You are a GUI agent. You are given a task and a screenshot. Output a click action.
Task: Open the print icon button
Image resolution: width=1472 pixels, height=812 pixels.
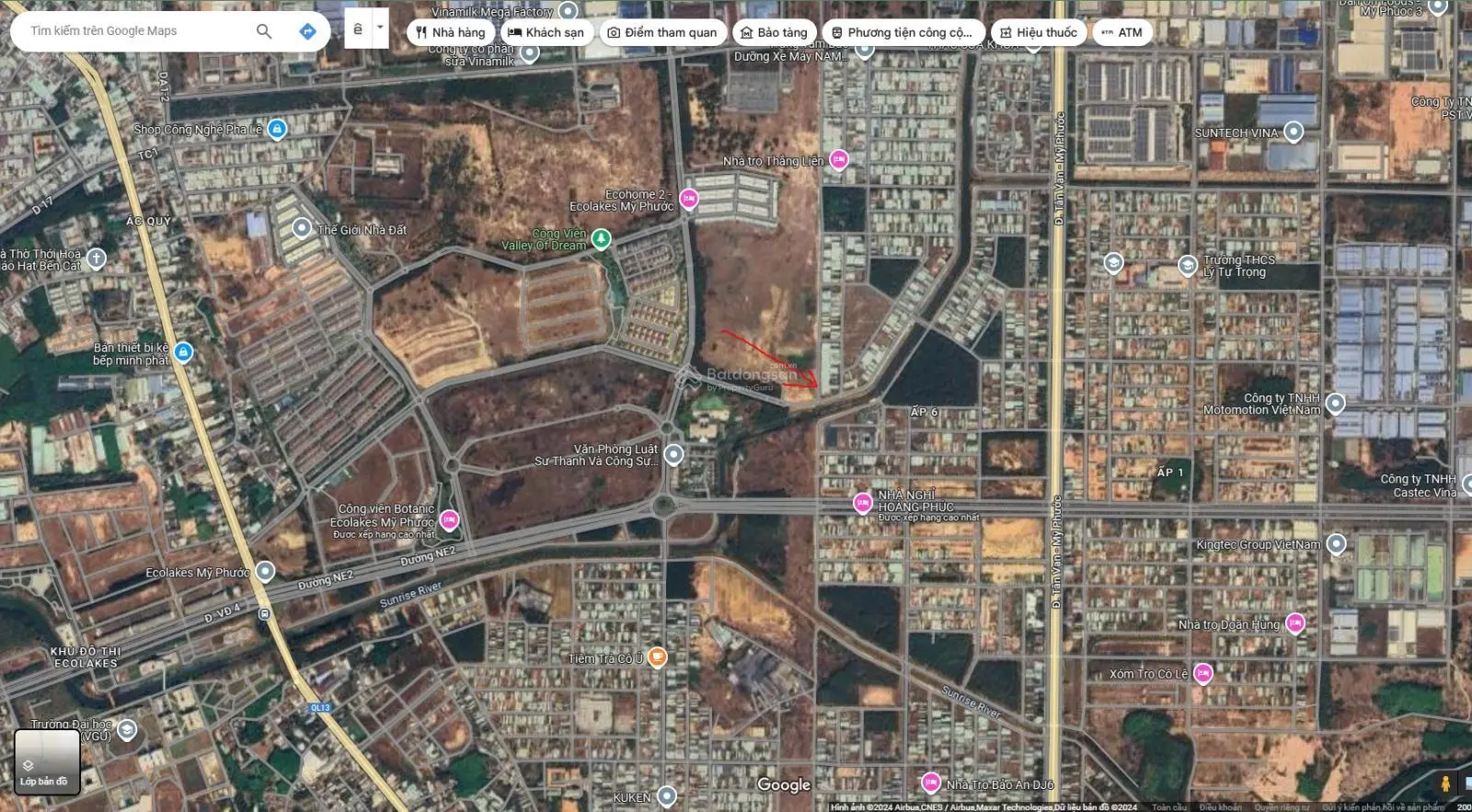point(358,29)
